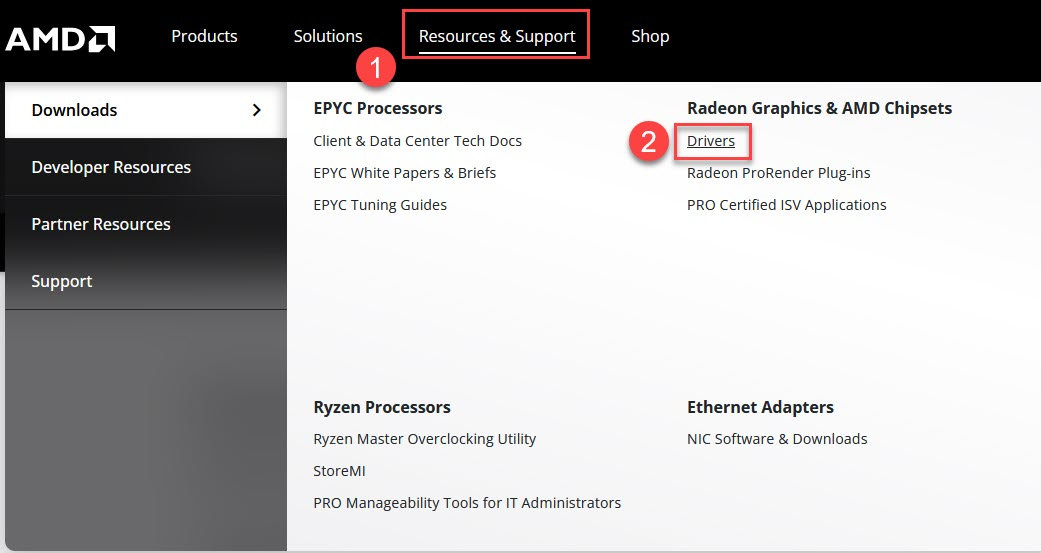Open PRO Manageability Tools for IT Administrators
This screenshot has width=1041, height=553.
point(467,503)
